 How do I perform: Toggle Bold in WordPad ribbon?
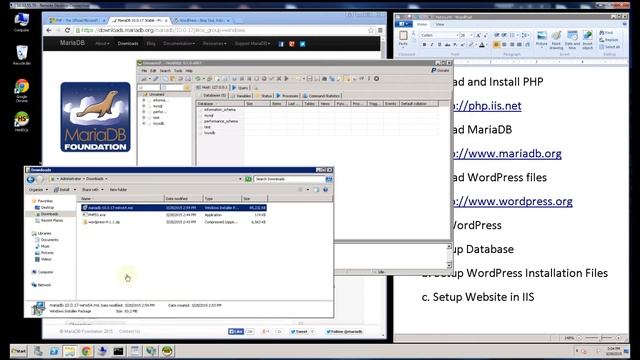tap(424, 44)
